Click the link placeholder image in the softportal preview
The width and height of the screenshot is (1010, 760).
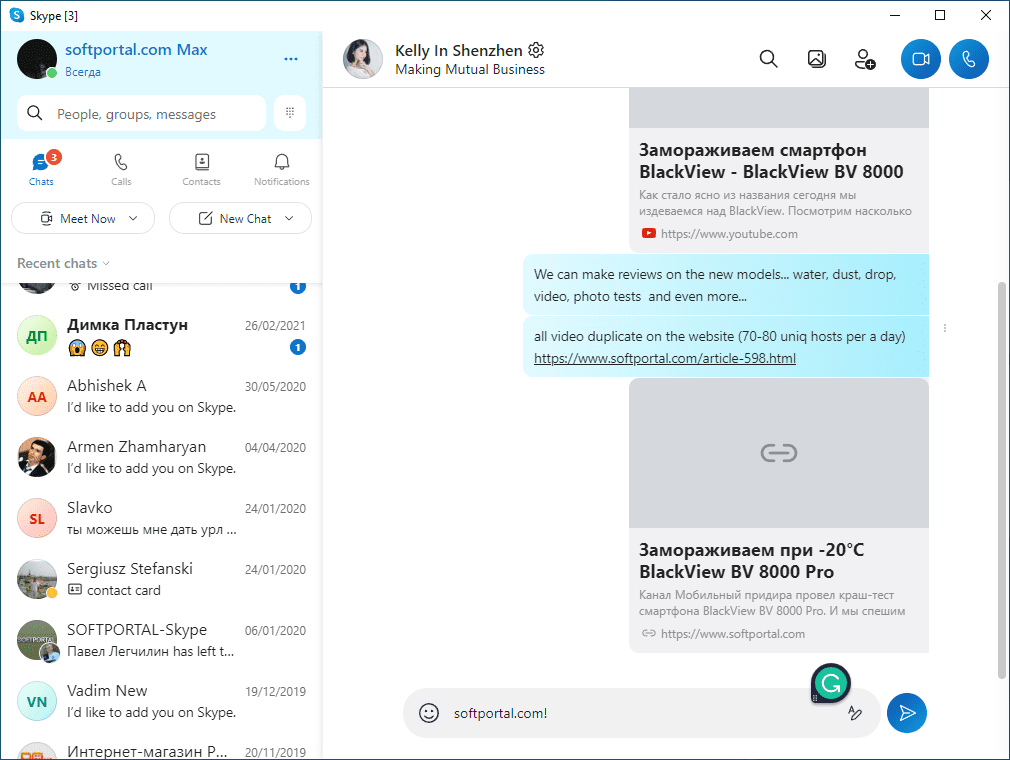pos(779,453)
